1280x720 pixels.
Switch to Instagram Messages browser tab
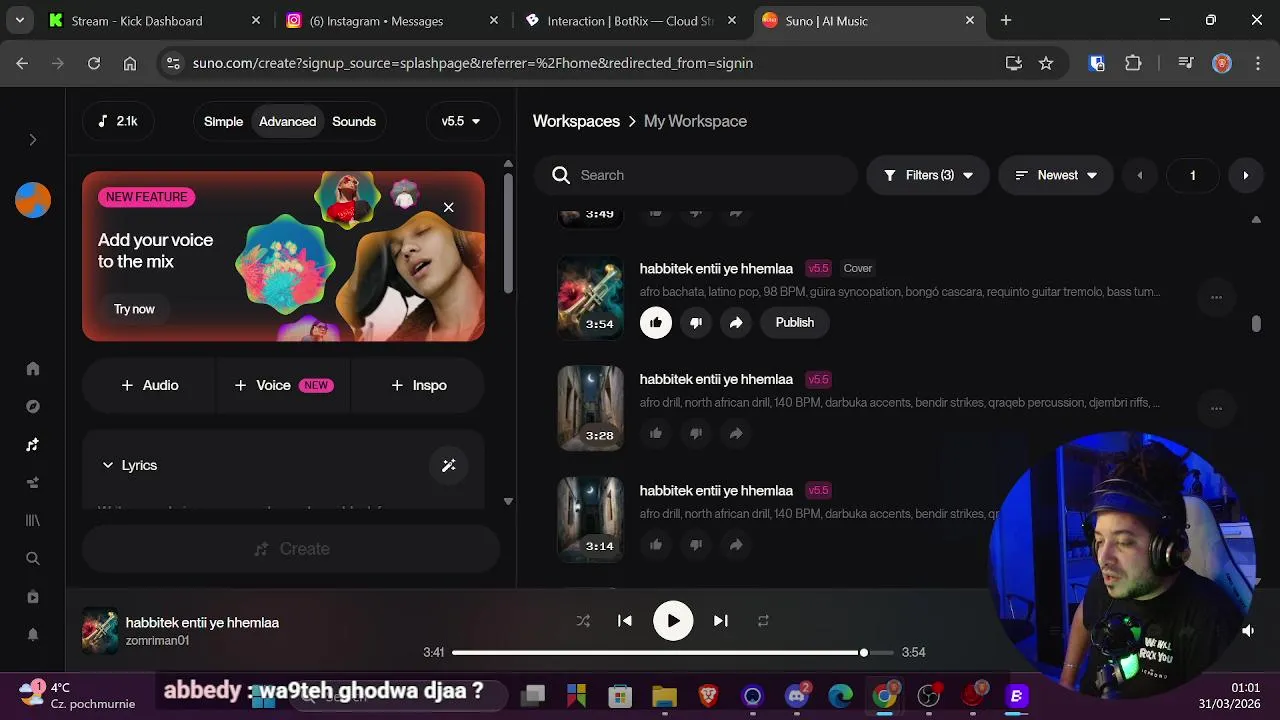[392, 21]
